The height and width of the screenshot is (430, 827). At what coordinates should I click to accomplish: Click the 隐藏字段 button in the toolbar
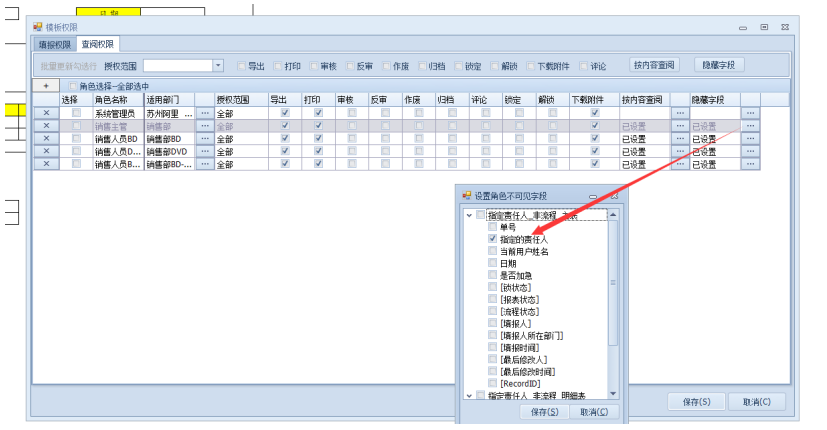click(x=718, y=65)
